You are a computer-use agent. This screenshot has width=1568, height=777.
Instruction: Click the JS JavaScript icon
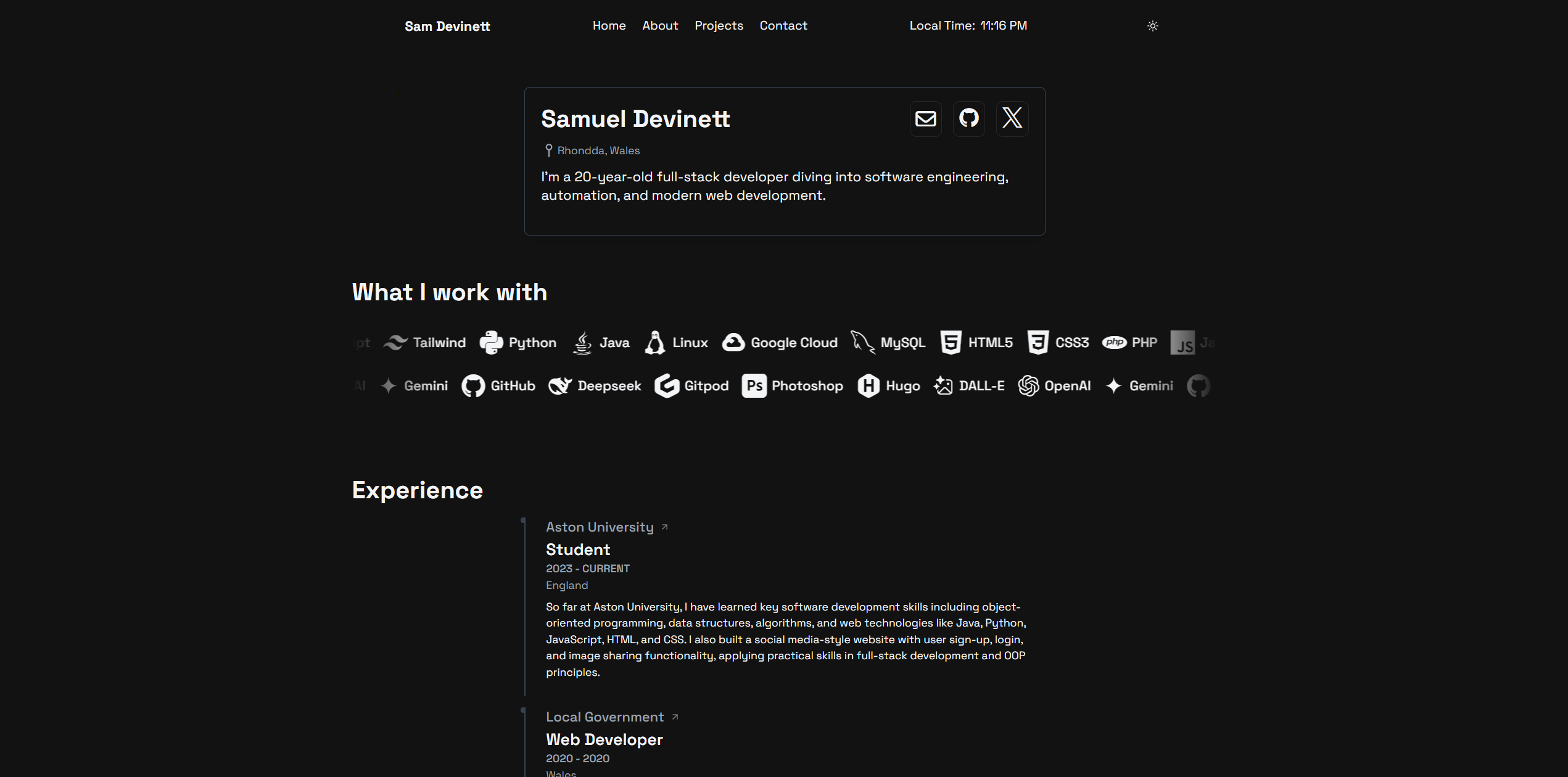[1182, 343]
